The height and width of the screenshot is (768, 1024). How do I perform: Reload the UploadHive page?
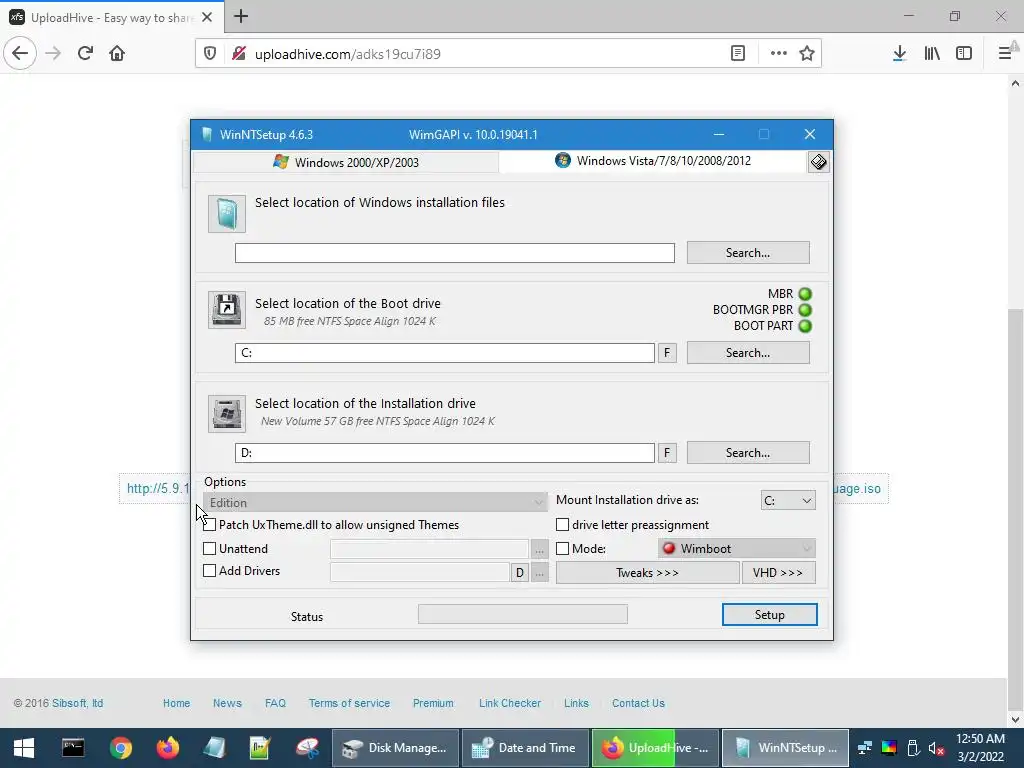pos(85,53)
